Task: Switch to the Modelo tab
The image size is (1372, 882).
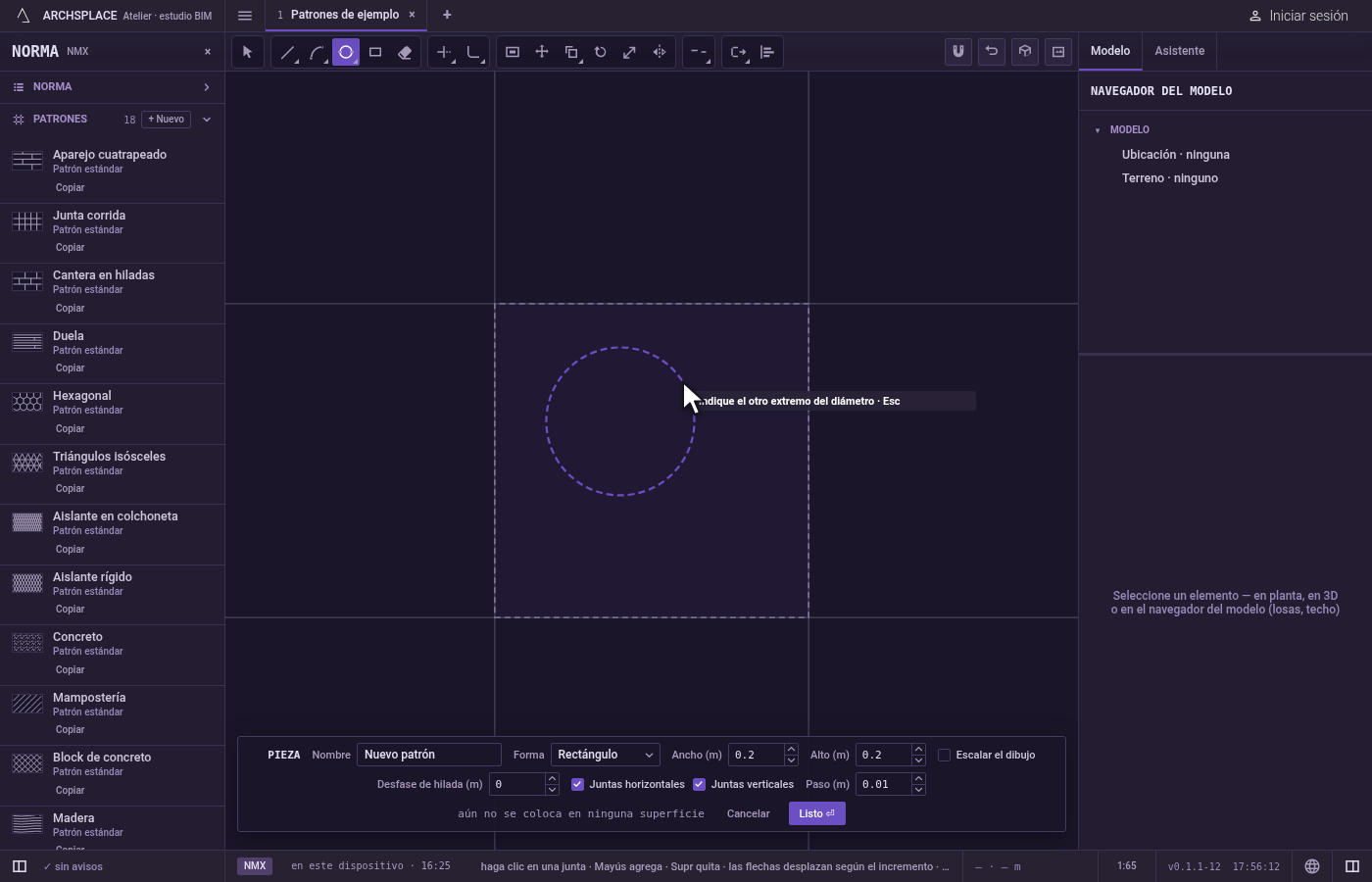Action: click(x=1110, y=51)
